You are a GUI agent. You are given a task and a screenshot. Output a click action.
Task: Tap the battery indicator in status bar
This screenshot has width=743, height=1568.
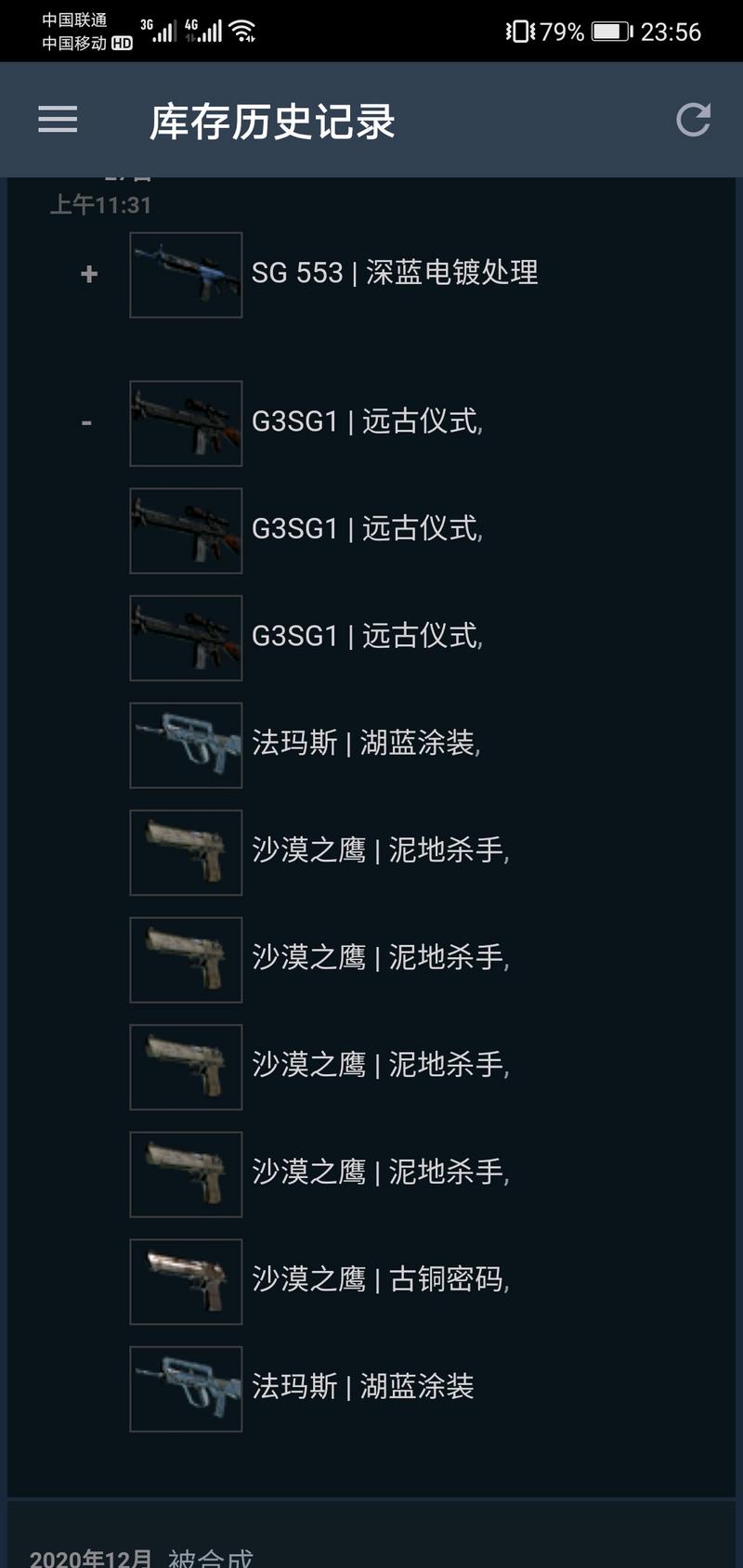(611, 32)
